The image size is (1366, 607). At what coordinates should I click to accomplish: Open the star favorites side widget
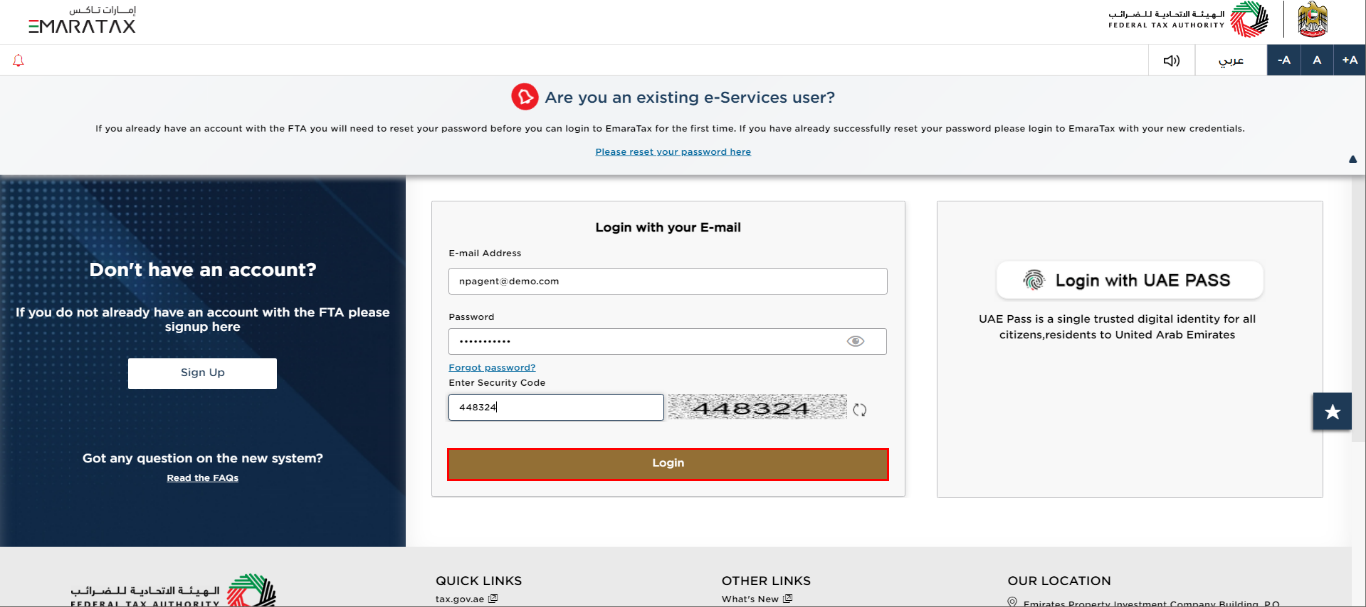click(1332, 411)
